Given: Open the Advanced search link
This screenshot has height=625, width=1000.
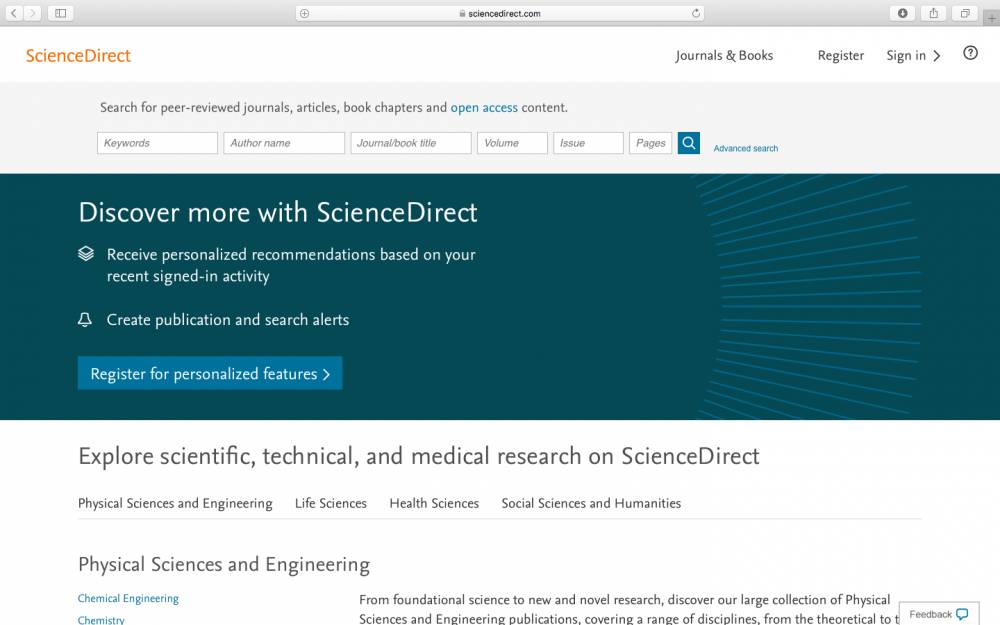Looking at the screenshot, I should 746,148.
